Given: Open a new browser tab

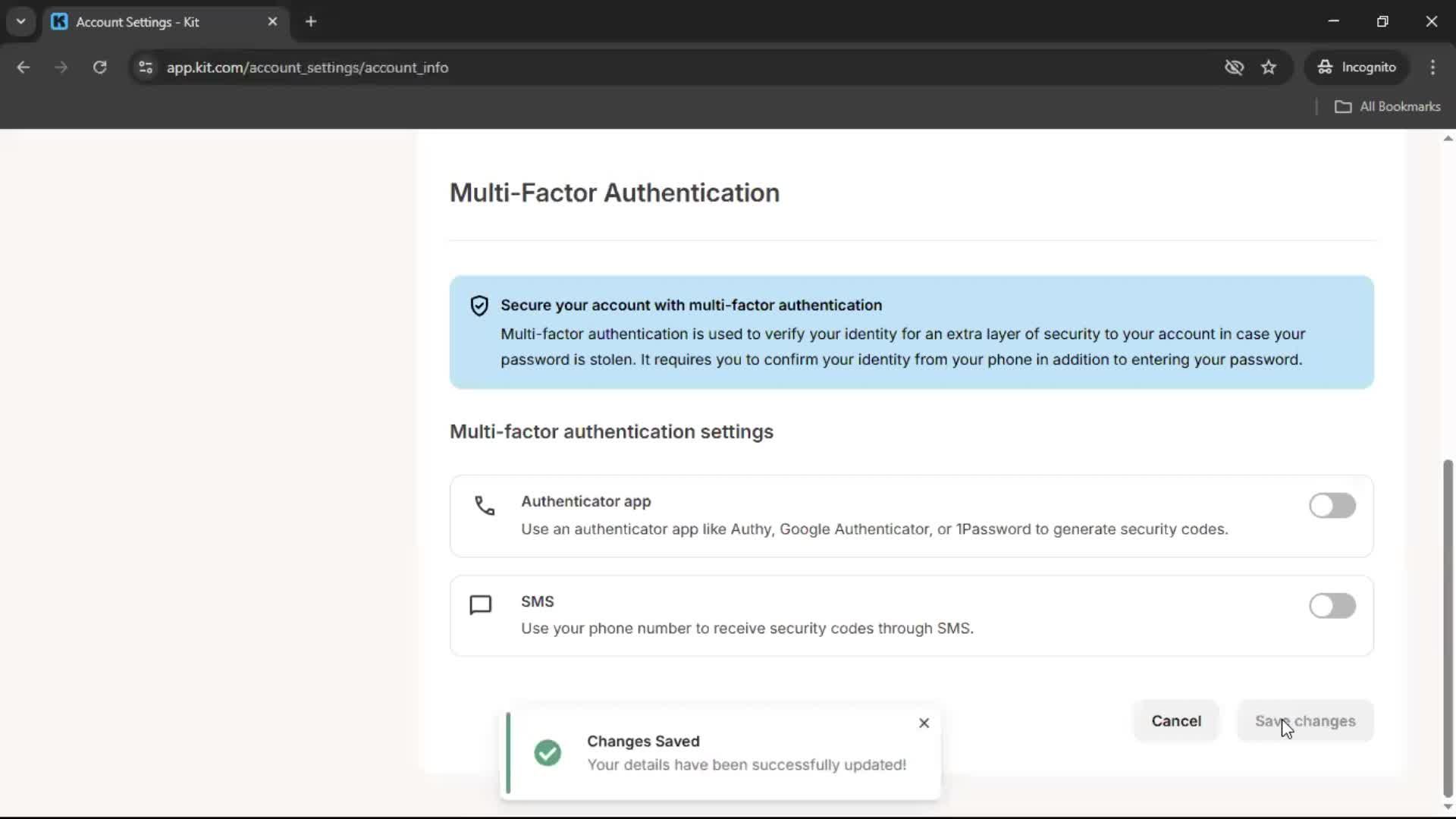Looking at the screenshot, I should pyautogui.click(x=311, y=21).
